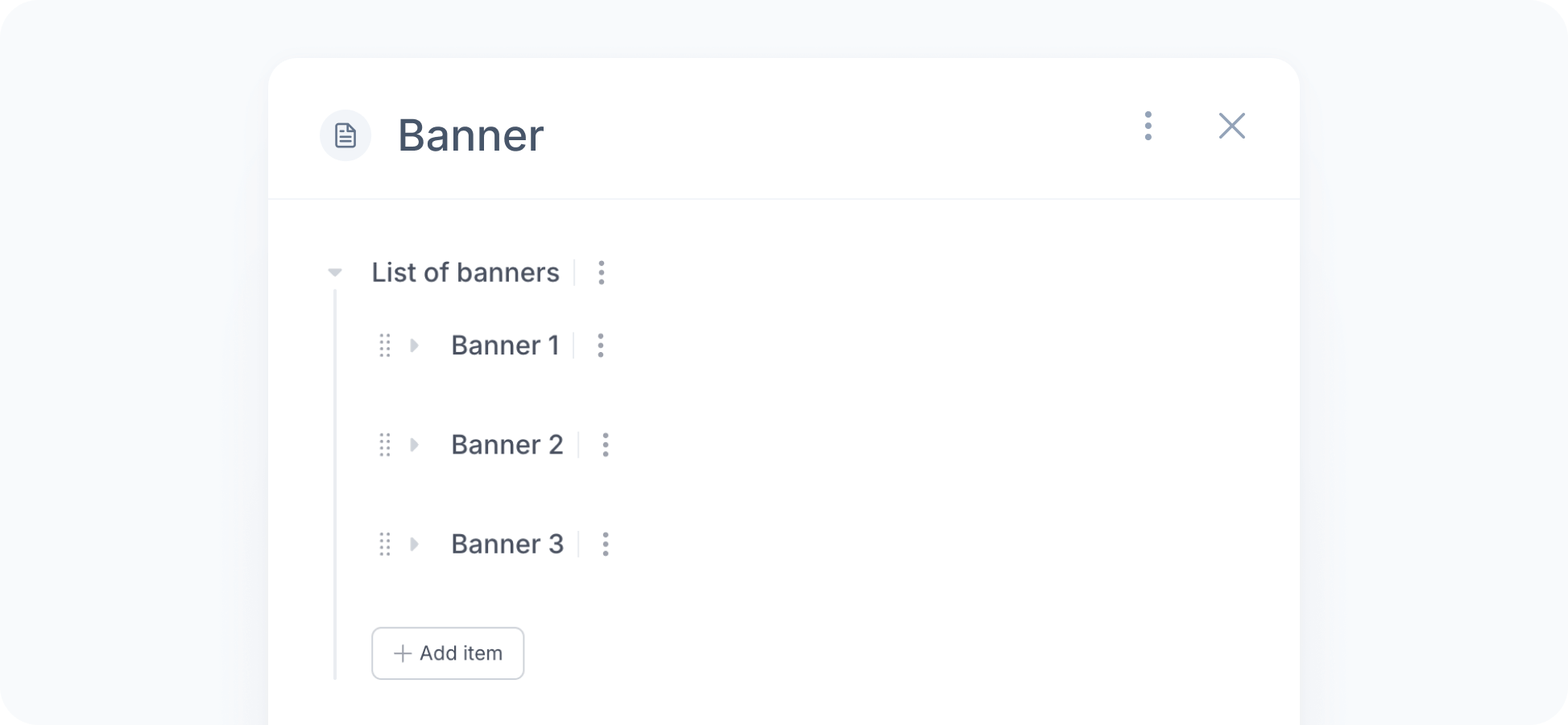
Task: Open Banner 1 more options menu
Action: pyautogui.click(x=600, y=346)
